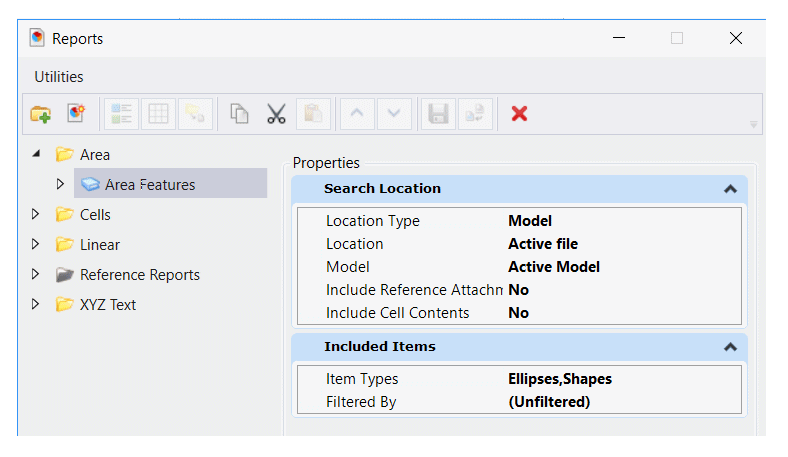Move the item up with arrow
Image resolution: width=788 pixels, height=457 pixels.
[x=357, y=114]
